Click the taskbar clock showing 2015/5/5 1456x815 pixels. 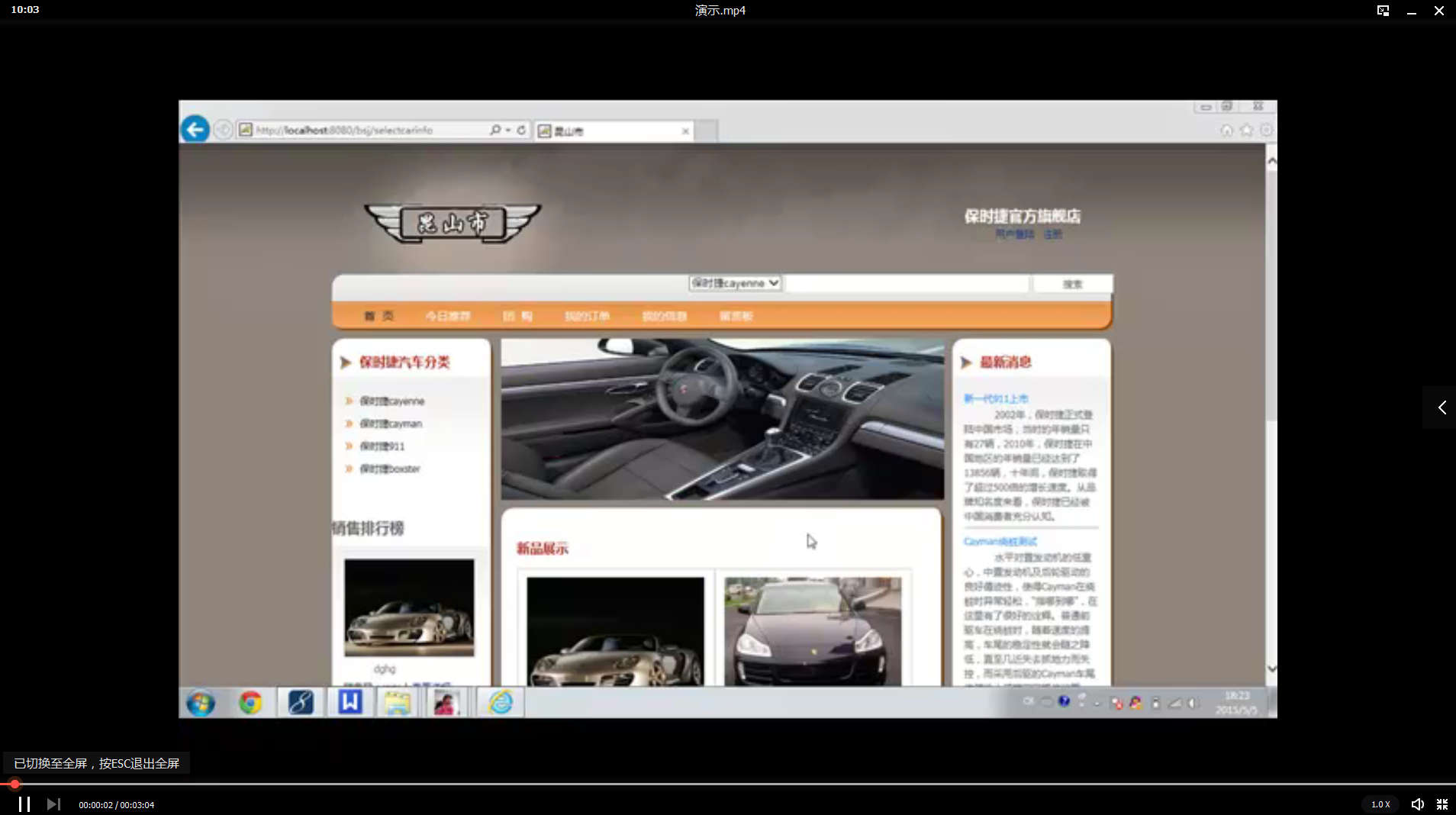(x=1236, y=703)
